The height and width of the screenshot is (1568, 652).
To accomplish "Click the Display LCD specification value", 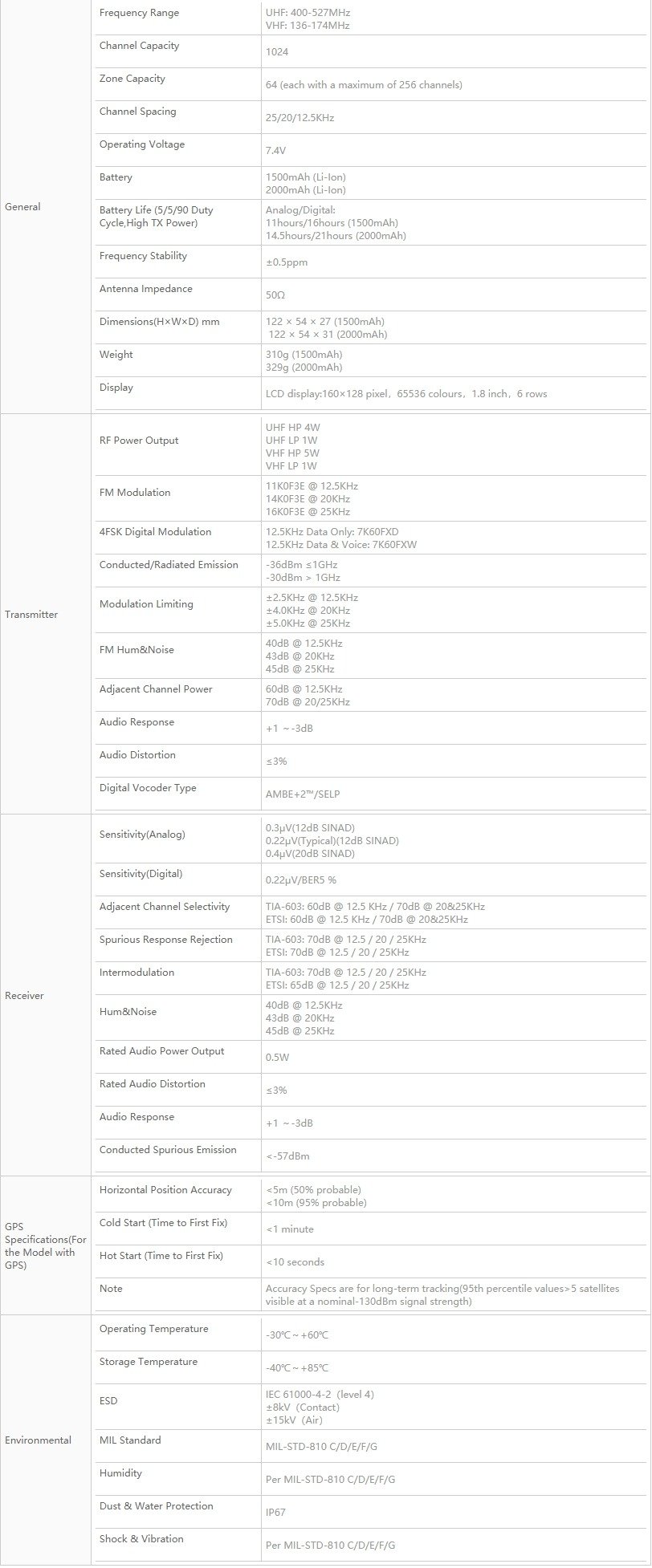I will pos(406,394).
